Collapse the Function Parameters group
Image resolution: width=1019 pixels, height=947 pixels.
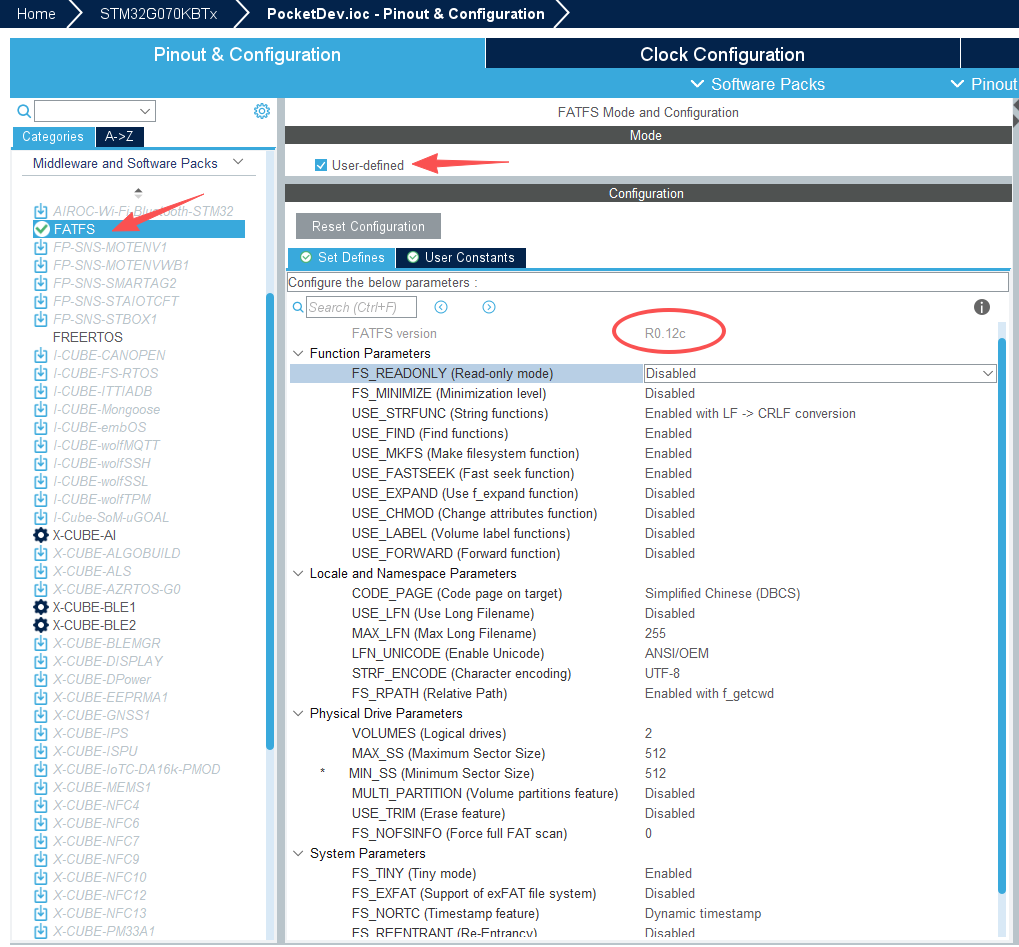(298, 354)
